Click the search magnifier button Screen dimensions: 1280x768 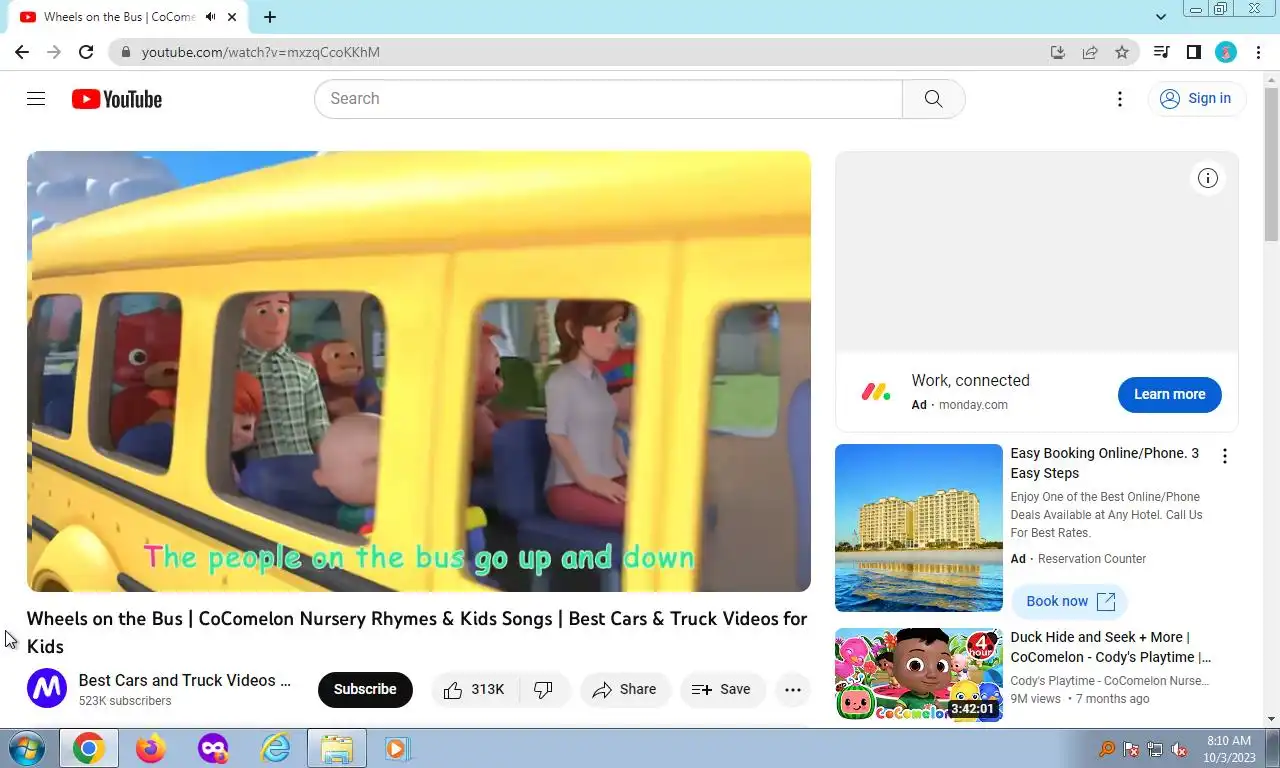(933, 99)
